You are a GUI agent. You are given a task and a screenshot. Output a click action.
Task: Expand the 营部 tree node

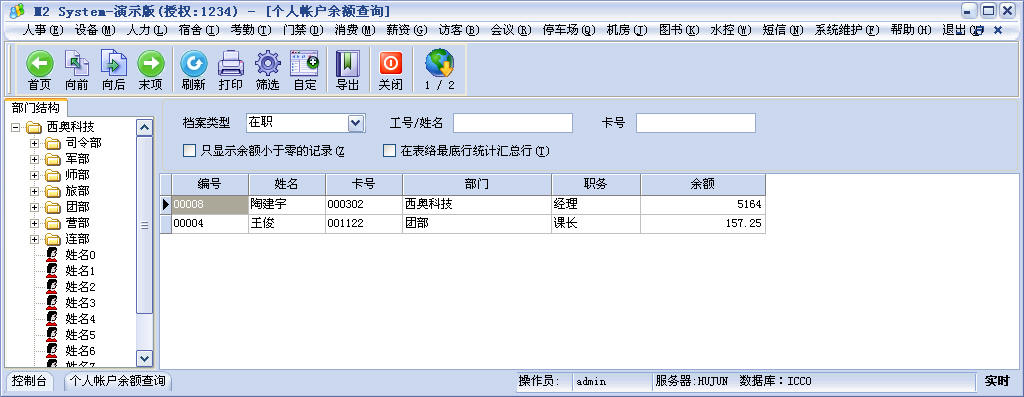point(35,223)
